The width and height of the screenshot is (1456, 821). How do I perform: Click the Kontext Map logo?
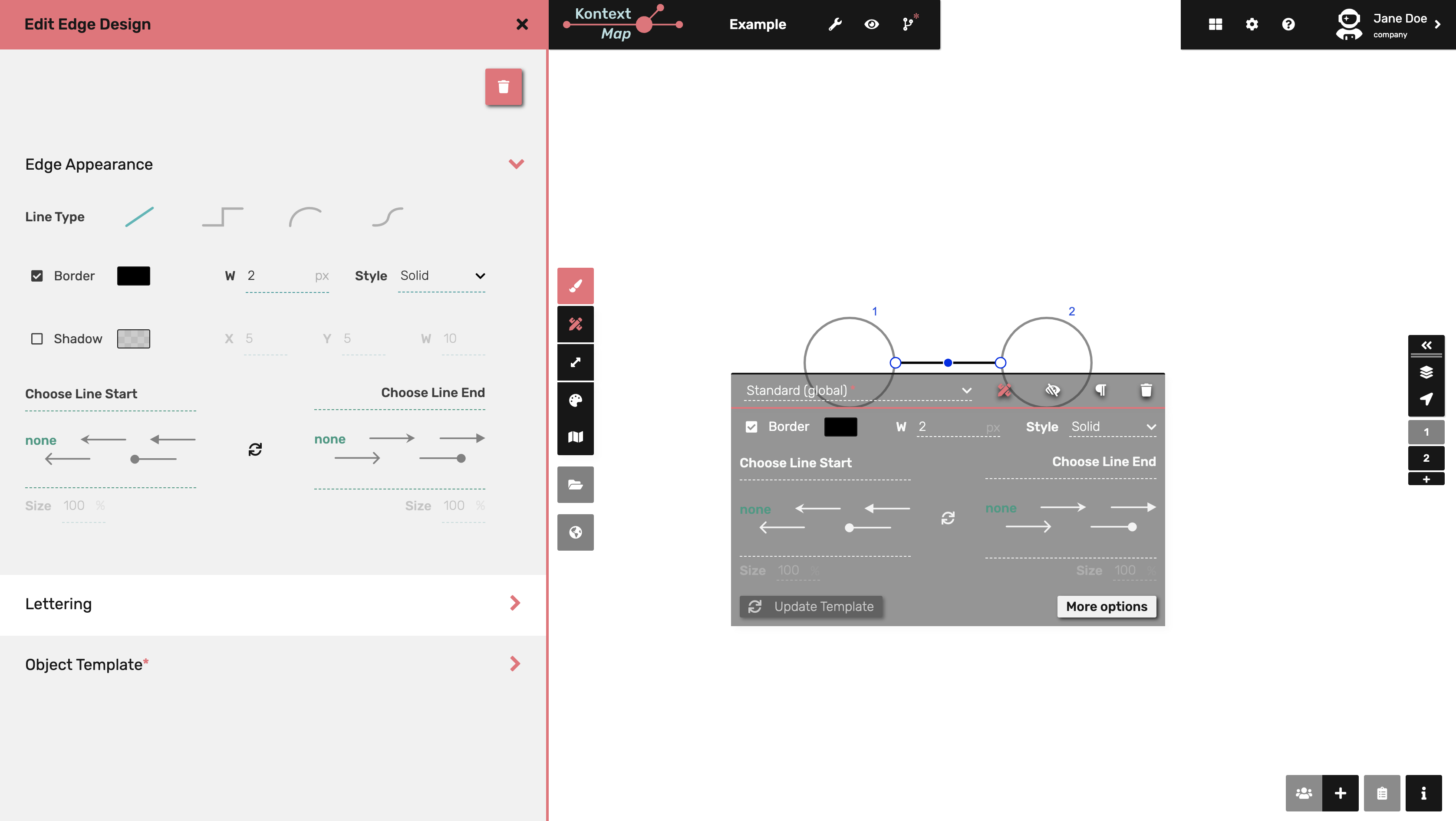tap(623, 24)
